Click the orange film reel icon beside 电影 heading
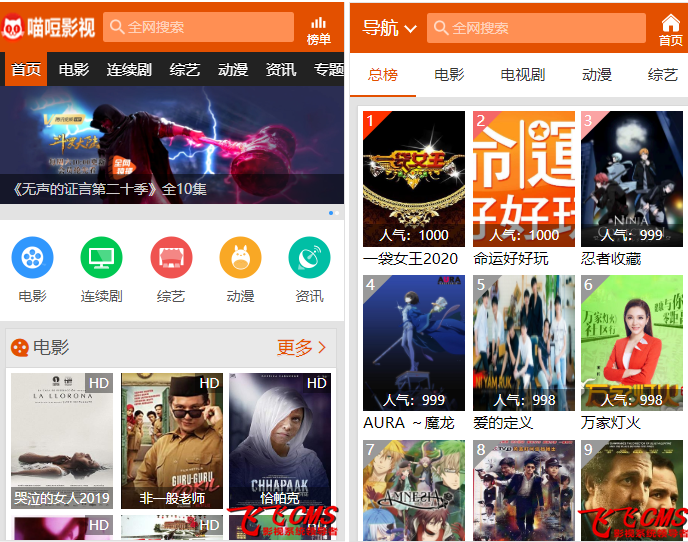Viewport: 688px width, 542px height. tap(19, 348)
